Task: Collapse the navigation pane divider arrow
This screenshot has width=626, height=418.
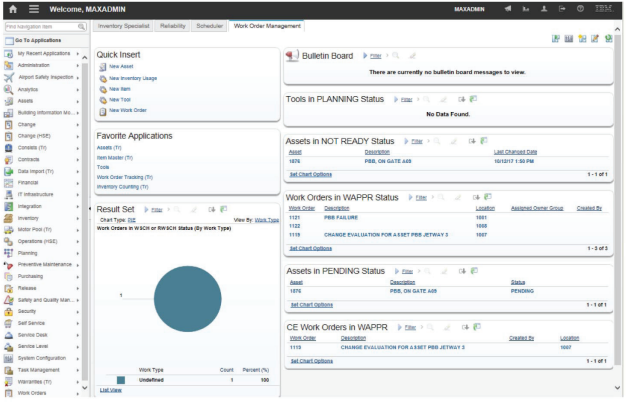Action: pyautogui.click(x=89, y=208)
